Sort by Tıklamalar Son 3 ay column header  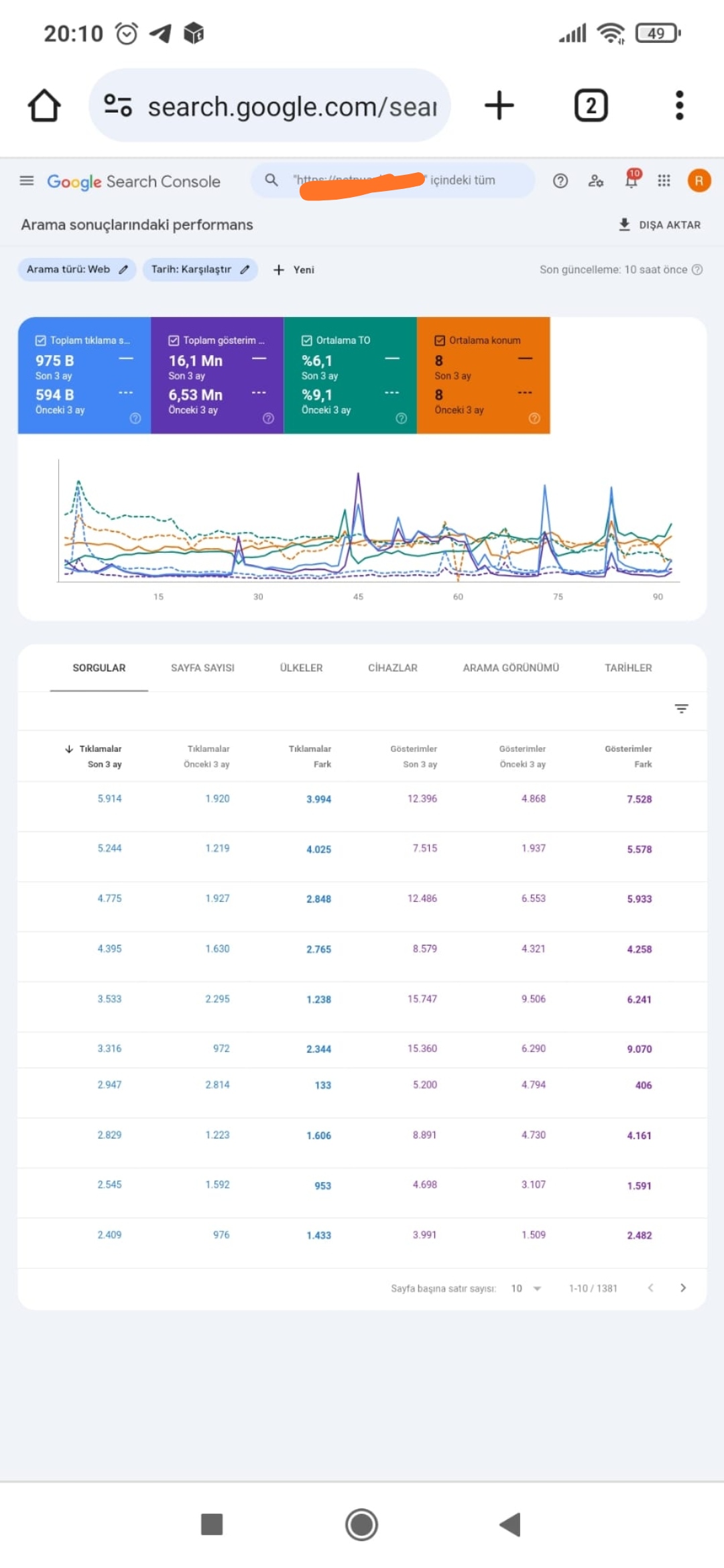[93, 756]
